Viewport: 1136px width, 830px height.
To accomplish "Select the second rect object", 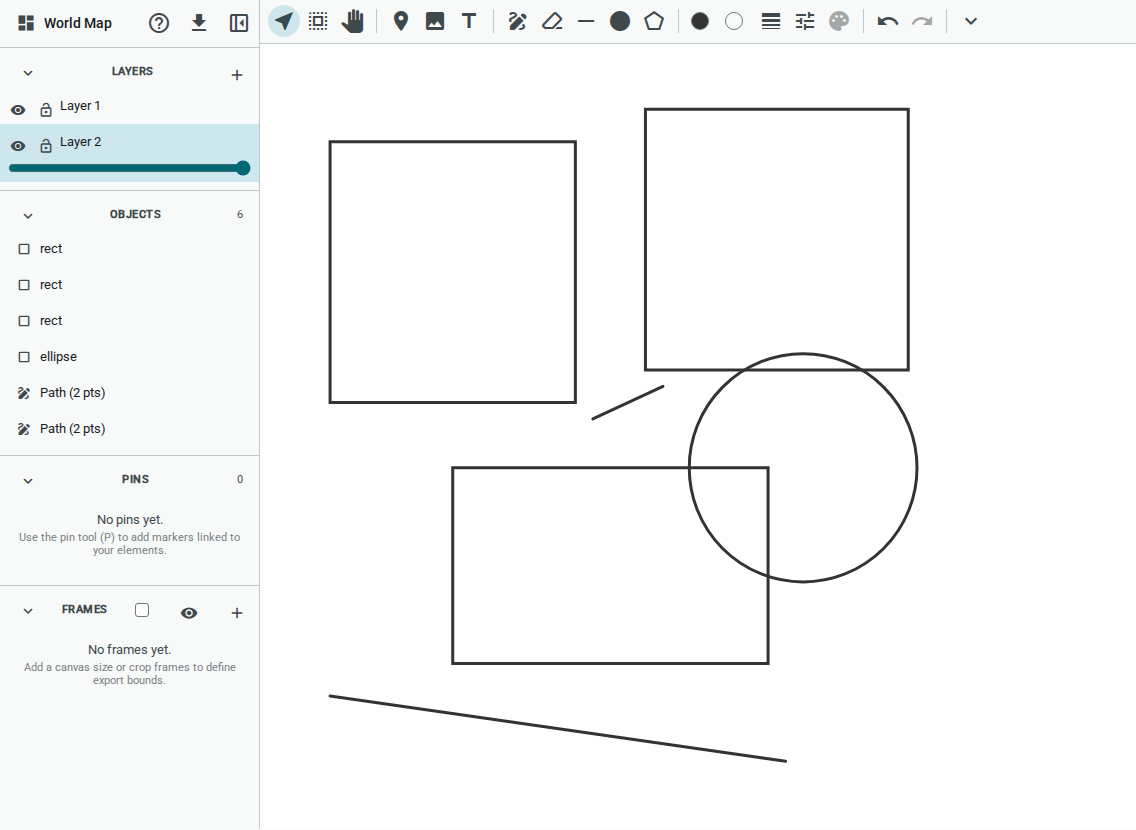I will (130, 285).
